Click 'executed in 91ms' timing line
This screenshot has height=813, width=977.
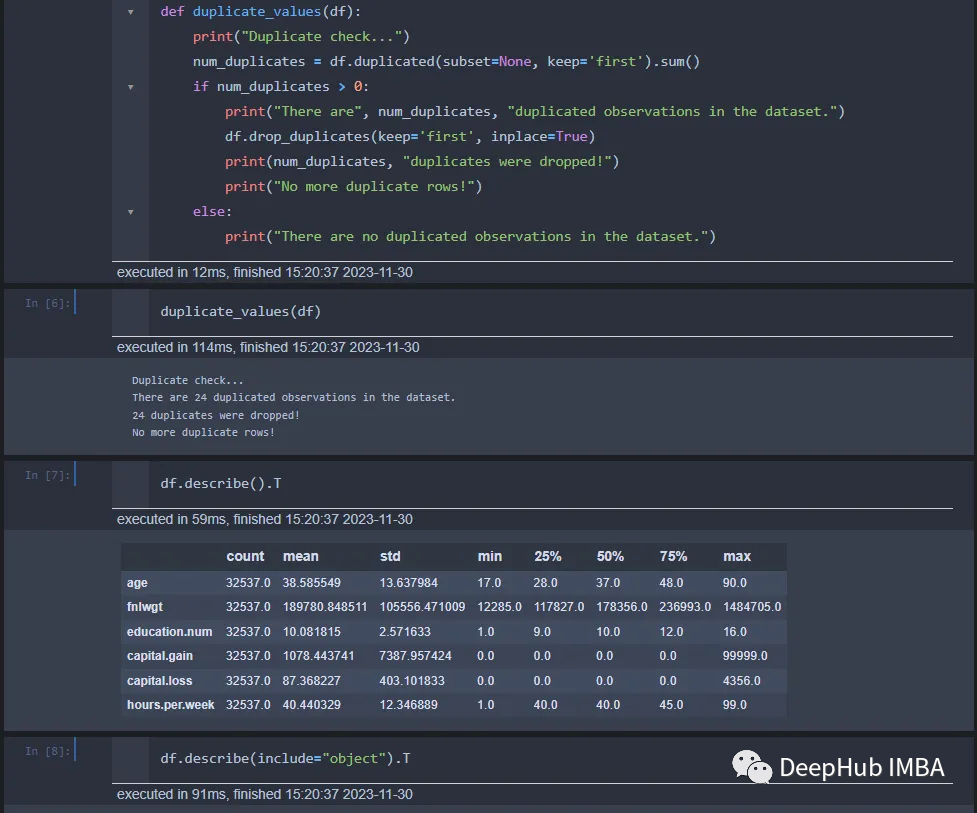[x=265, y=794]
